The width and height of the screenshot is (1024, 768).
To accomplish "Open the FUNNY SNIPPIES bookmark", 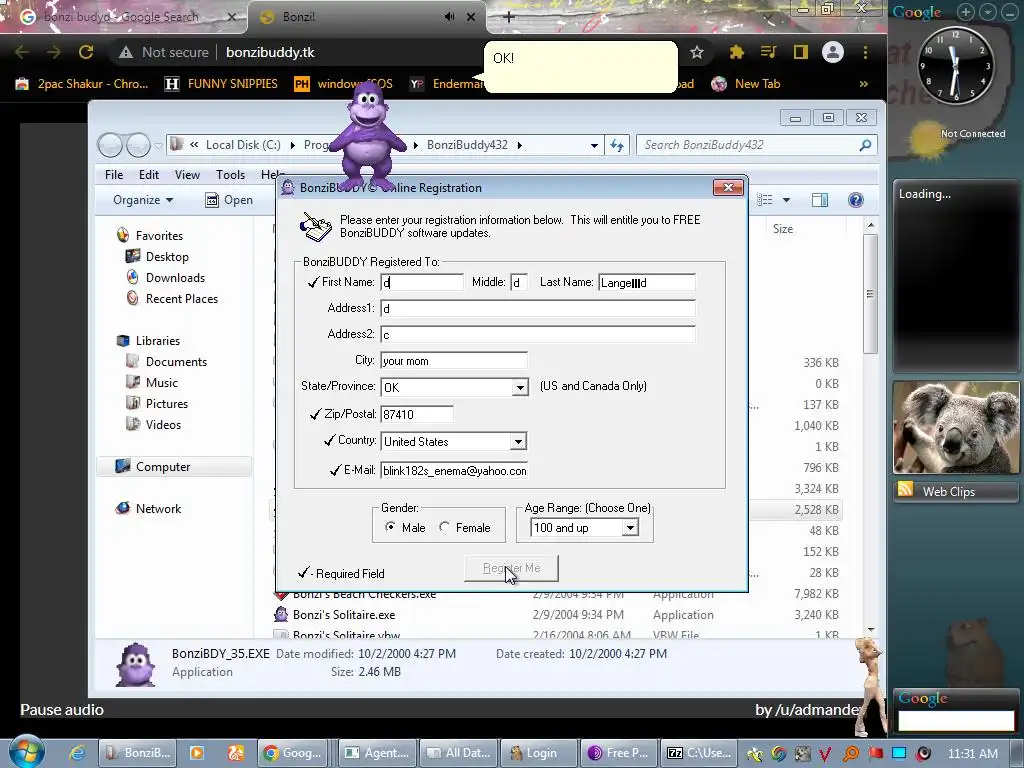I will [221, 84].
